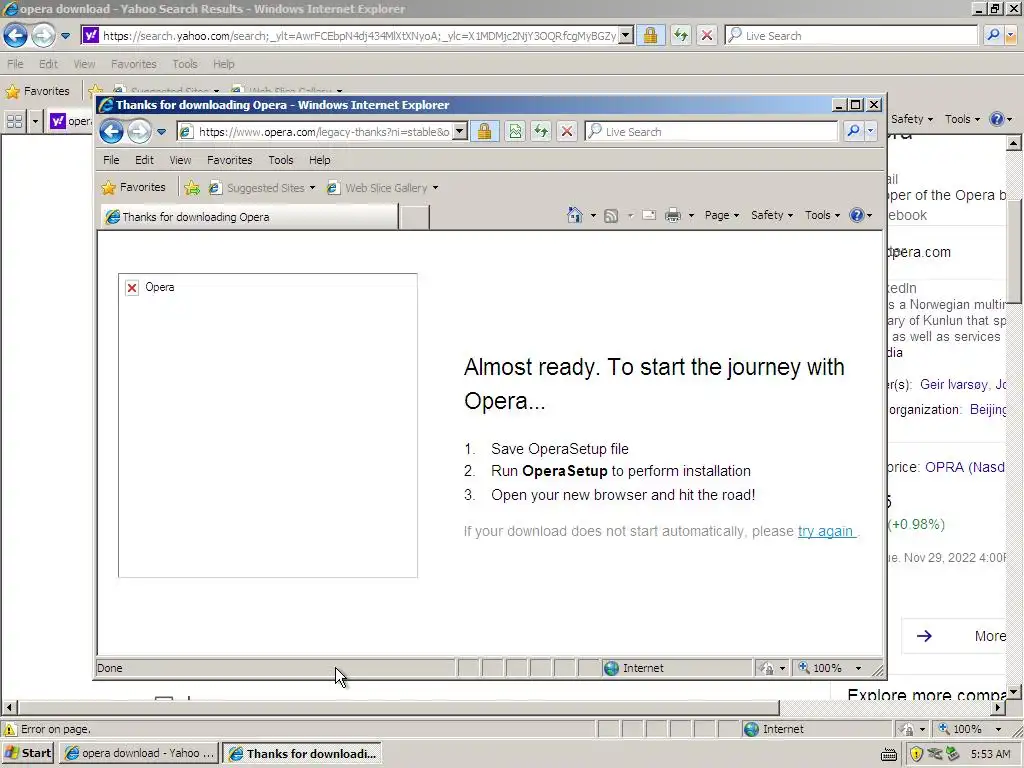Screen dimensions: 1024x768
Task: Switch to opera download - Yahoo taskbar item
Action: pos(139,753)
